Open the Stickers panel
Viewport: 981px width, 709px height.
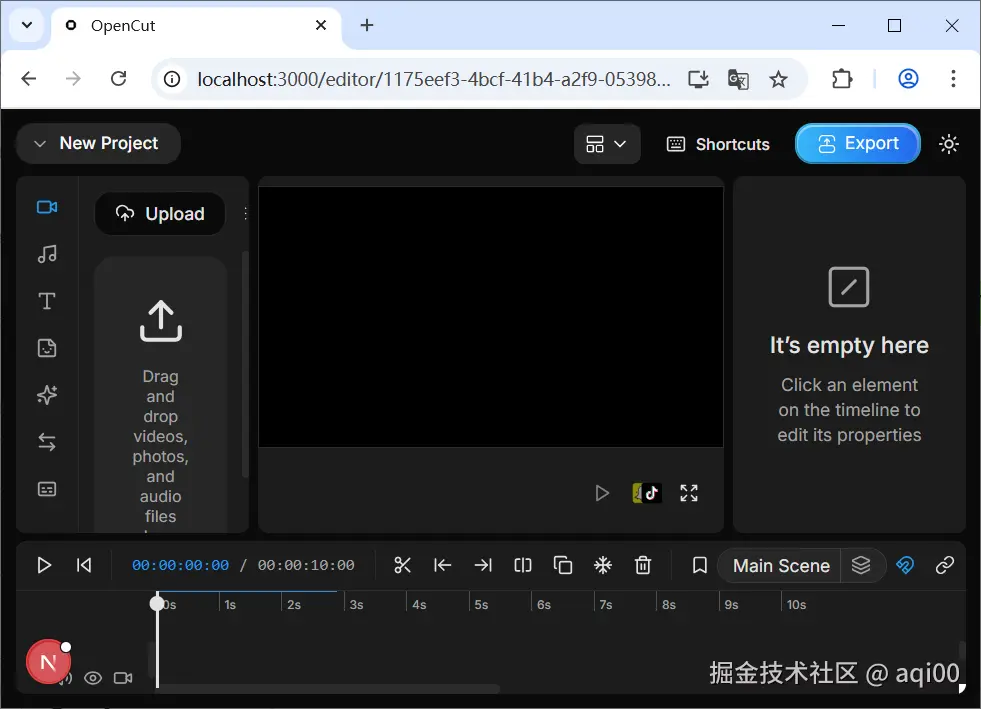coord(46,347)
